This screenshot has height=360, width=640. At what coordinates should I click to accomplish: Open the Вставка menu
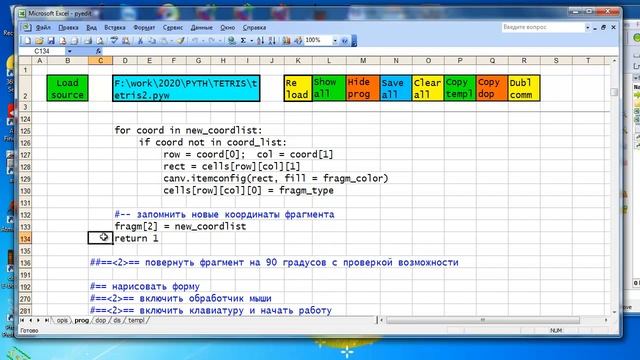(x=115, y=27)
